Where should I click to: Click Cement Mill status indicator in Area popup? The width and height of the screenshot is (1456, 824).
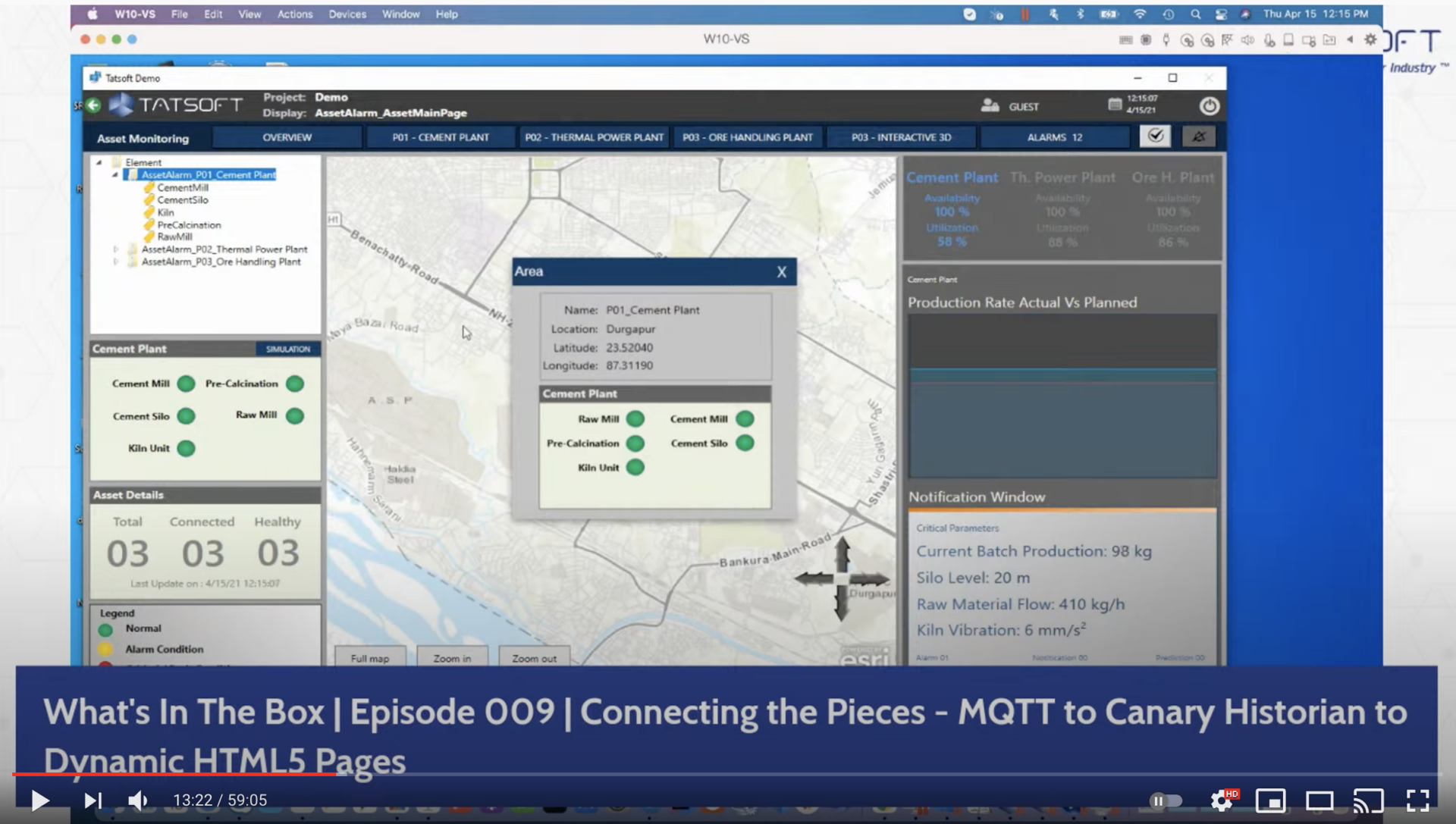coord(745,419)
